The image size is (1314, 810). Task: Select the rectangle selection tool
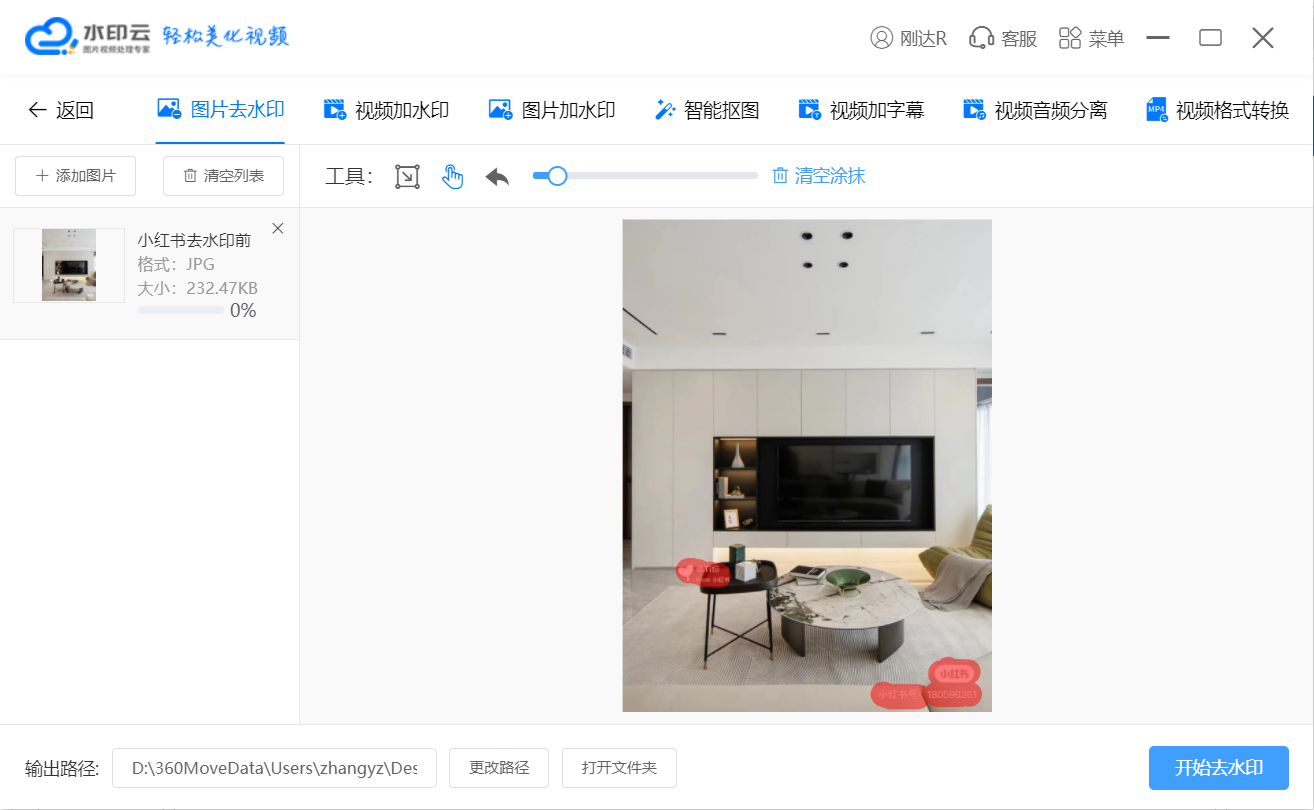coord(407,177)
